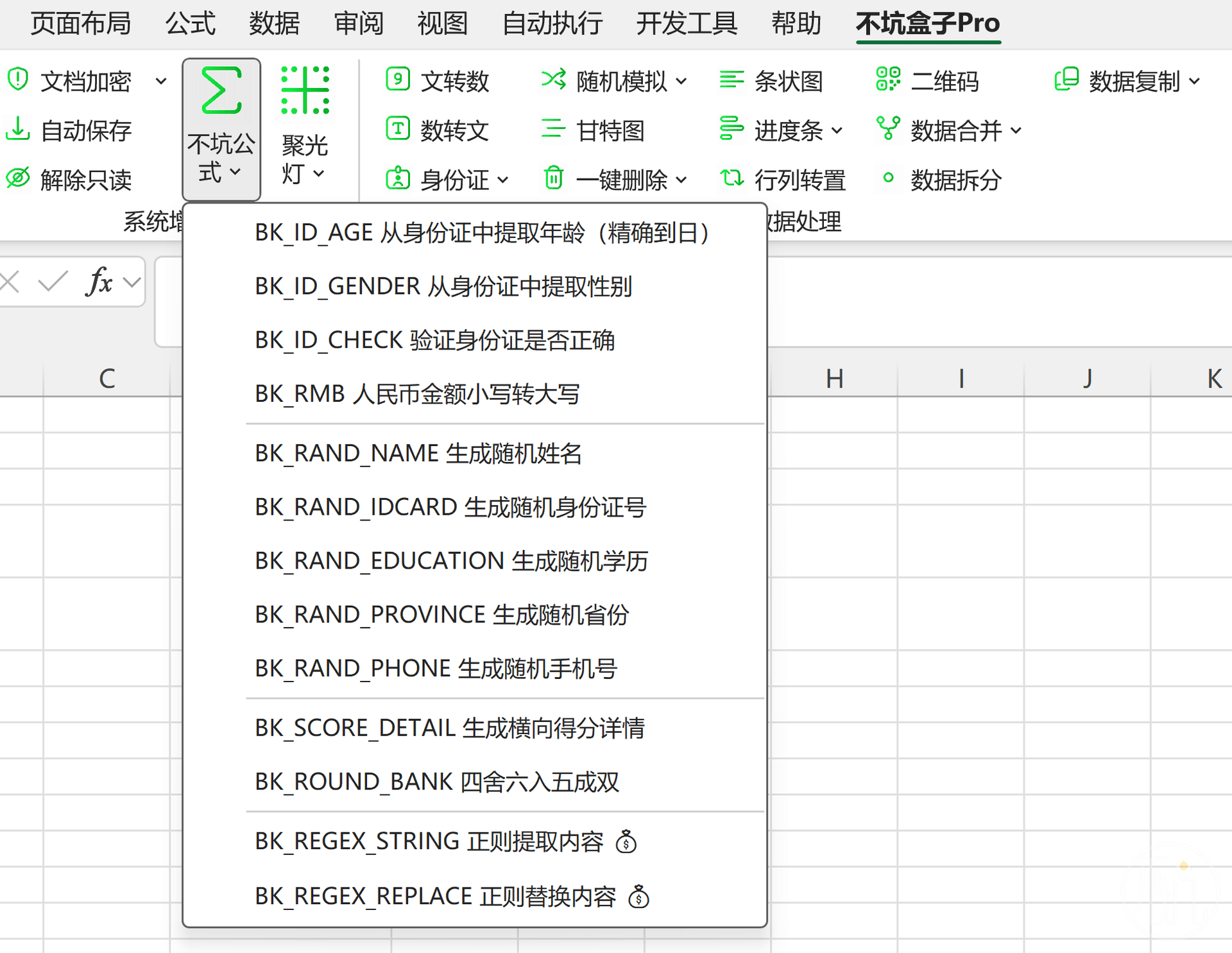Click the 条状图 bar chart icon
The width and height of the screenshot is (1232, 953).
coord(732,80)
